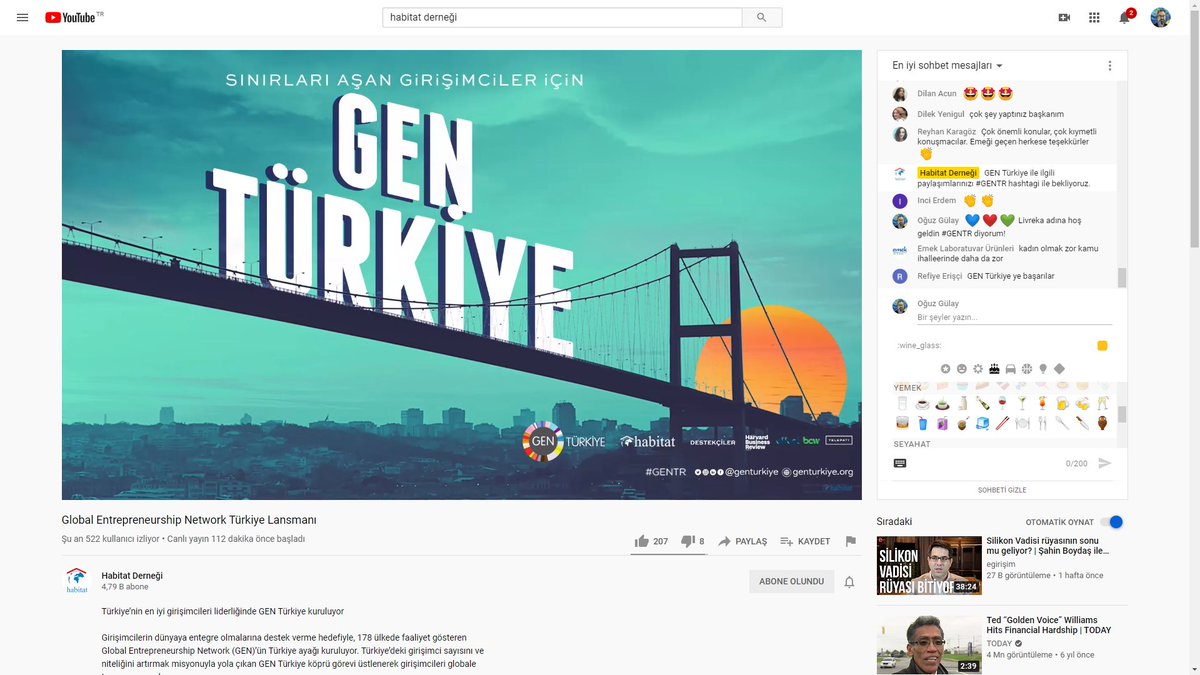The height and width of the screenshot is (675, 1200).
Task: Insert the coffee cup emoji
Action: pyautogui.click(x=923, y=403)
